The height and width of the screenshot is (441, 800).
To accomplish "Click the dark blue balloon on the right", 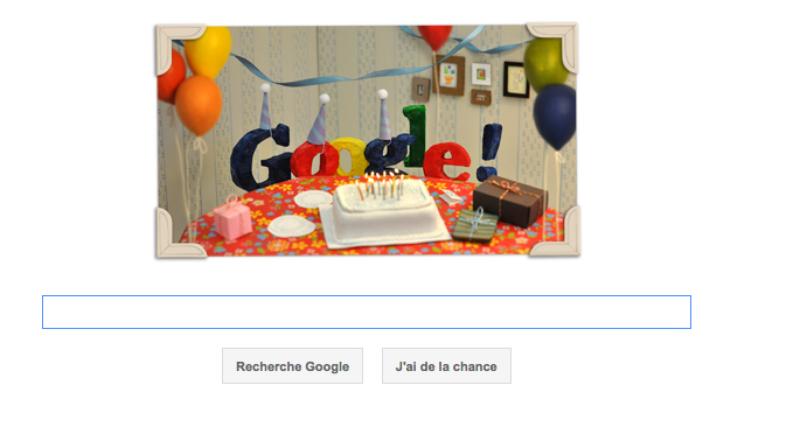I will pos(555,116).
